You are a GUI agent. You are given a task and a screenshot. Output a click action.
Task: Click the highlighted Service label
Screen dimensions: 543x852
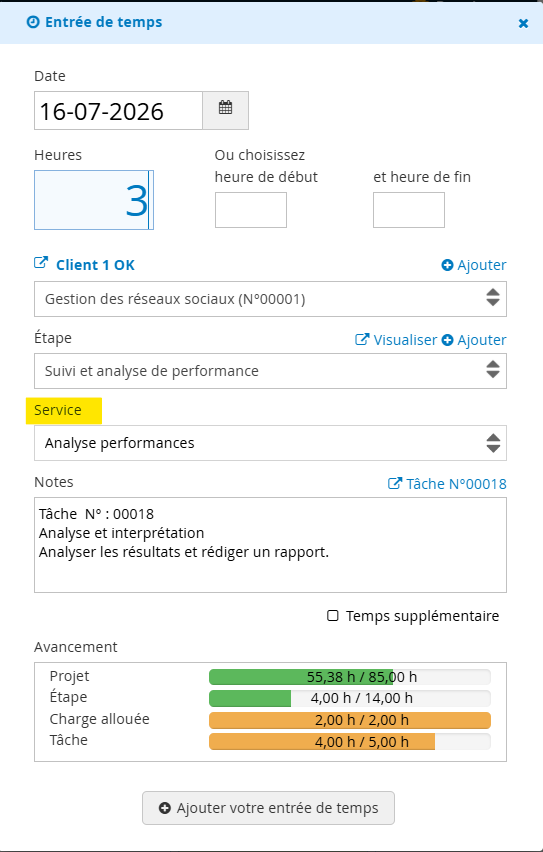click(58, 410)
